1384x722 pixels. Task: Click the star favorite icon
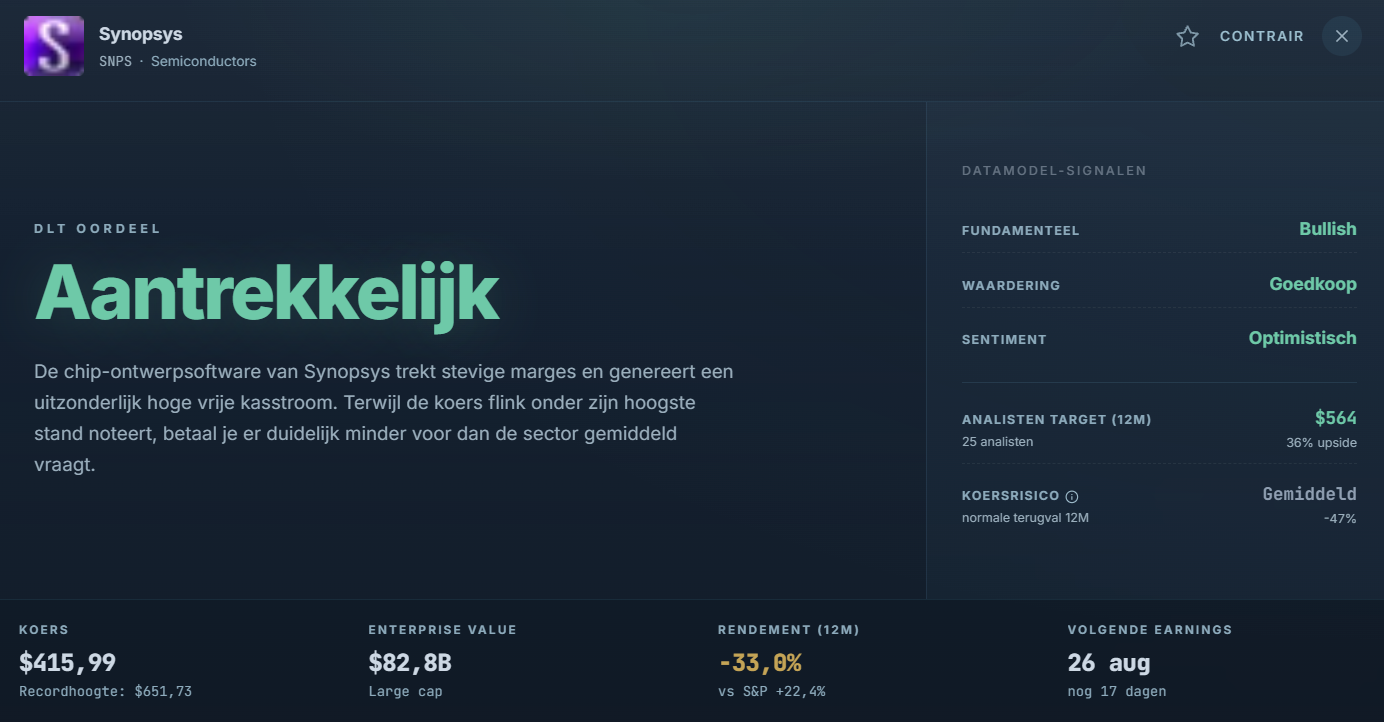pyautogui.click(x=1187, y=37)
